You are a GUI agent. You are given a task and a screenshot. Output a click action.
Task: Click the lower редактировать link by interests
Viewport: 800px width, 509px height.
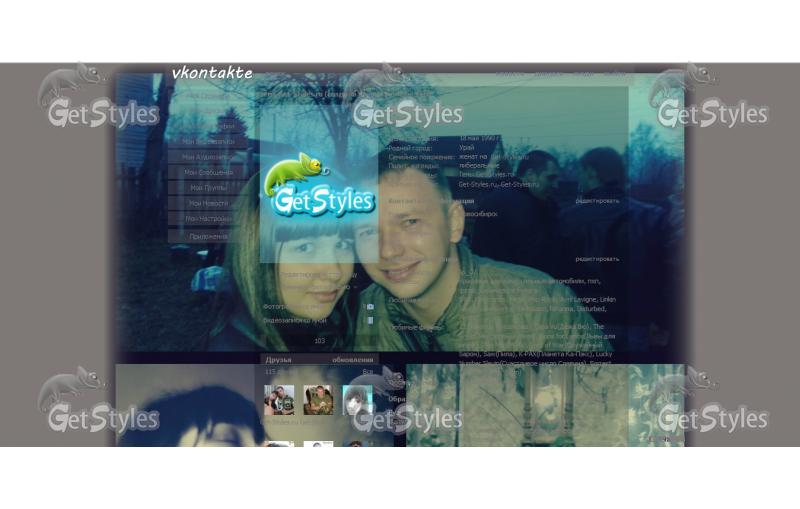click(597, 258)
